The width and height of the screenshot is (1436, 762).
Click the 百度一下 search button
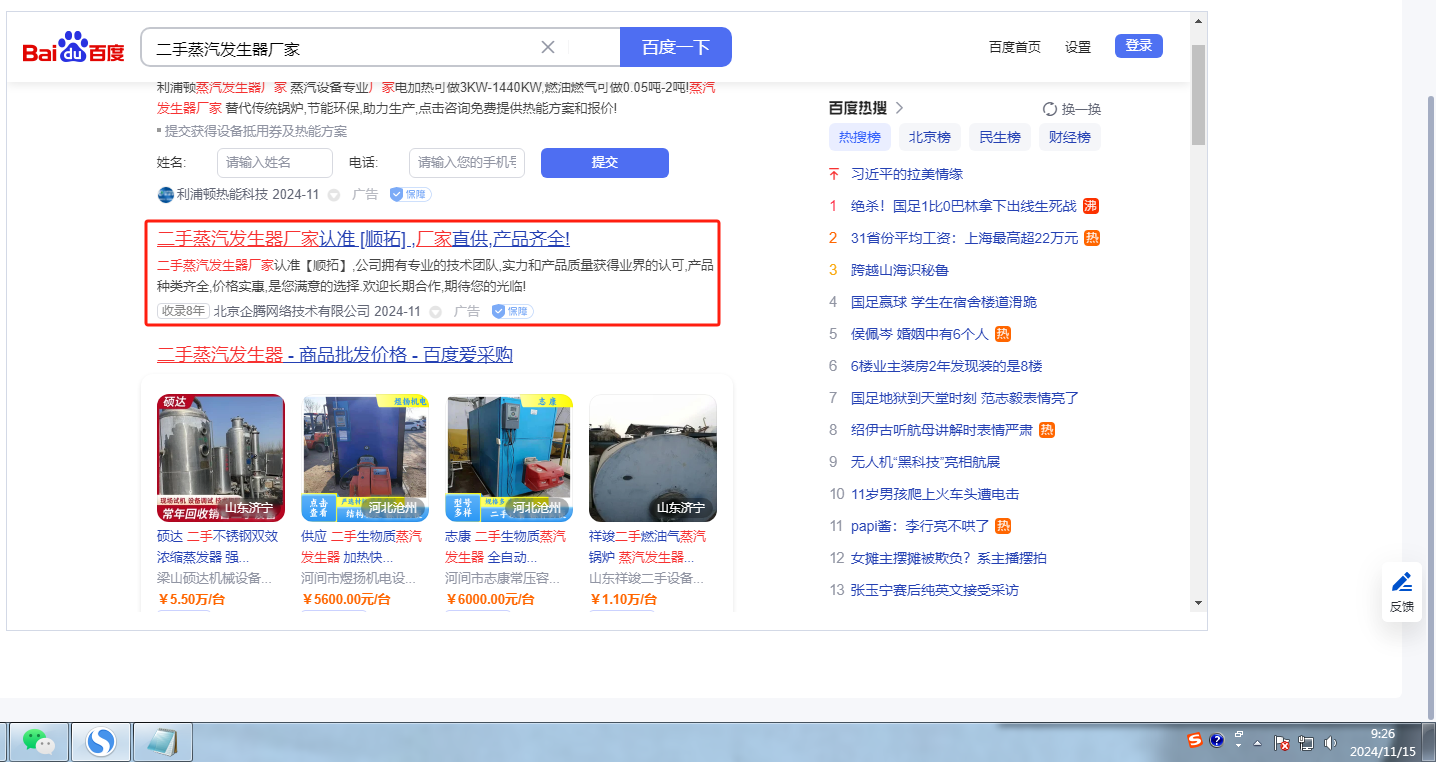pos(676,47)
